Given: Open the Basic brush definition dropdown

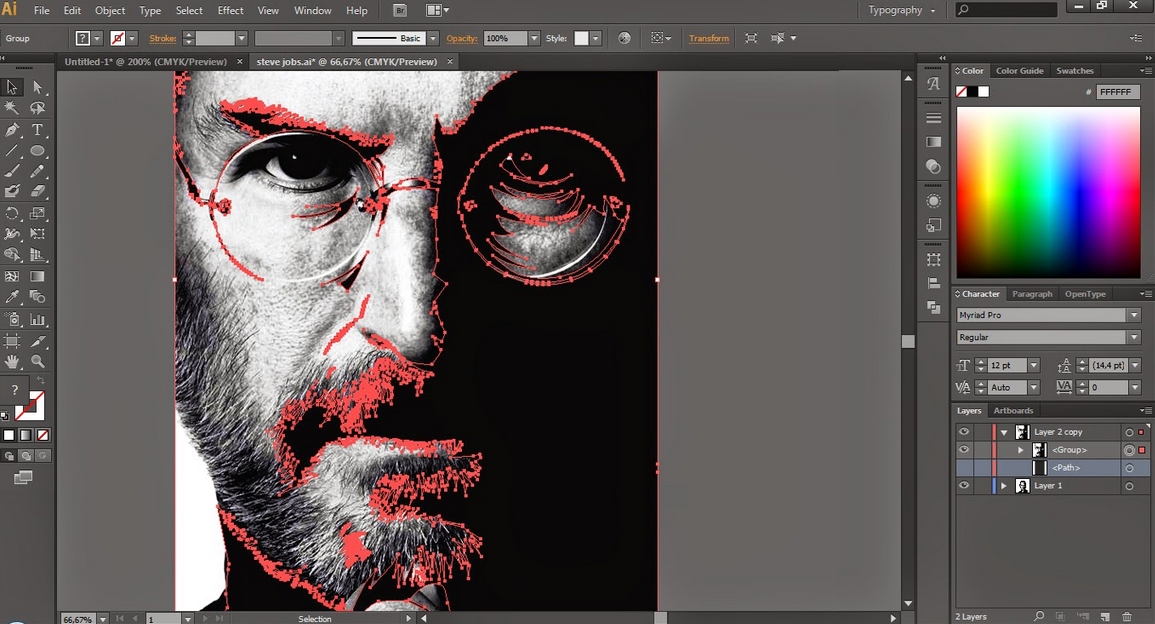Looking at the screenshot, I should (433, 38).
